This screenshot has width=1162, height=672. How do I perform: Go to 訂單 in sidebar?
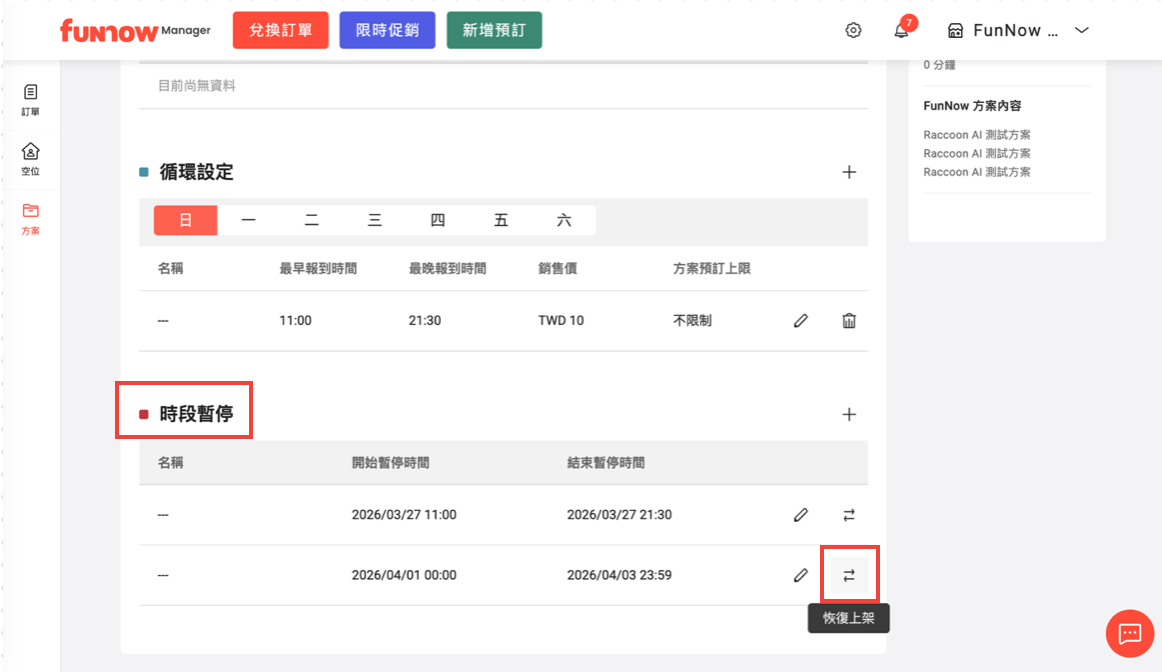[31, 100]
